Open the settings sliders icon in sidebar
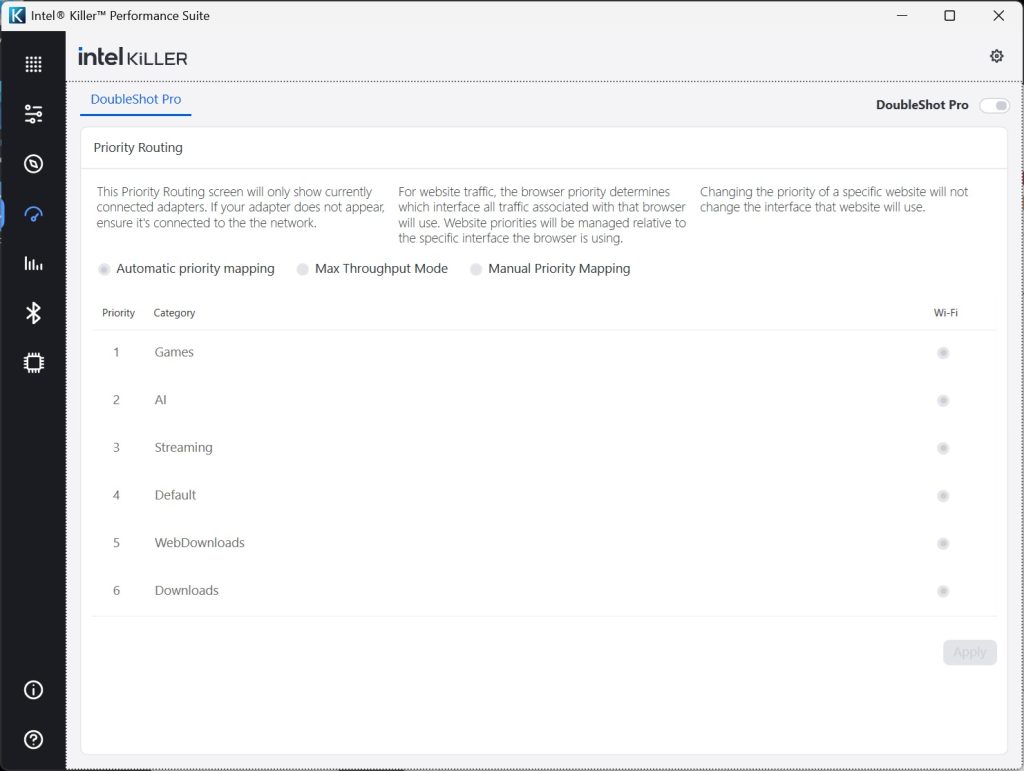1024x771 pixels. click(x=33, y=114)
